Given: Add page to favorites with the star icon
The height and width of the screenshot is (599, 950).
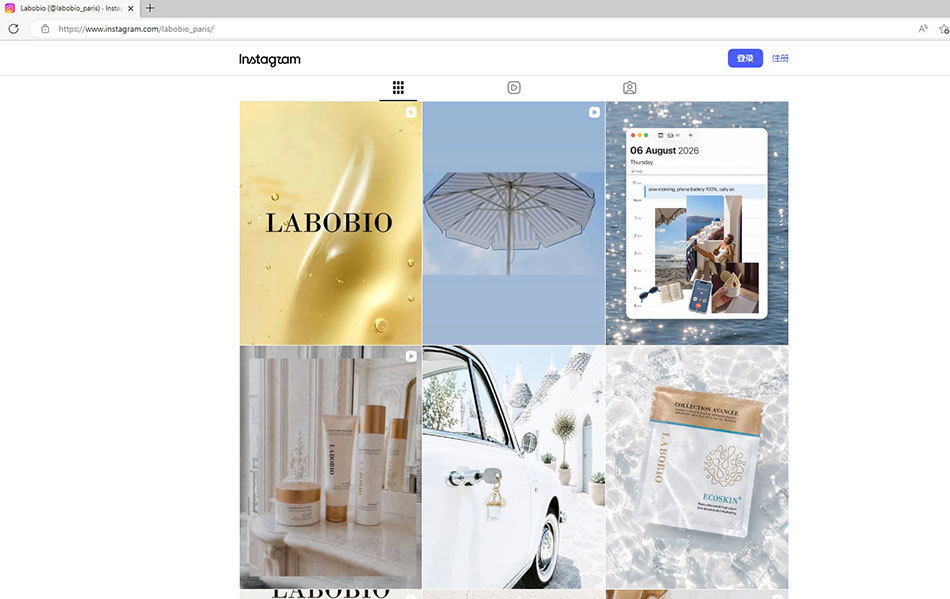Looking at the screenshot, I should click(x=944, y=28).
